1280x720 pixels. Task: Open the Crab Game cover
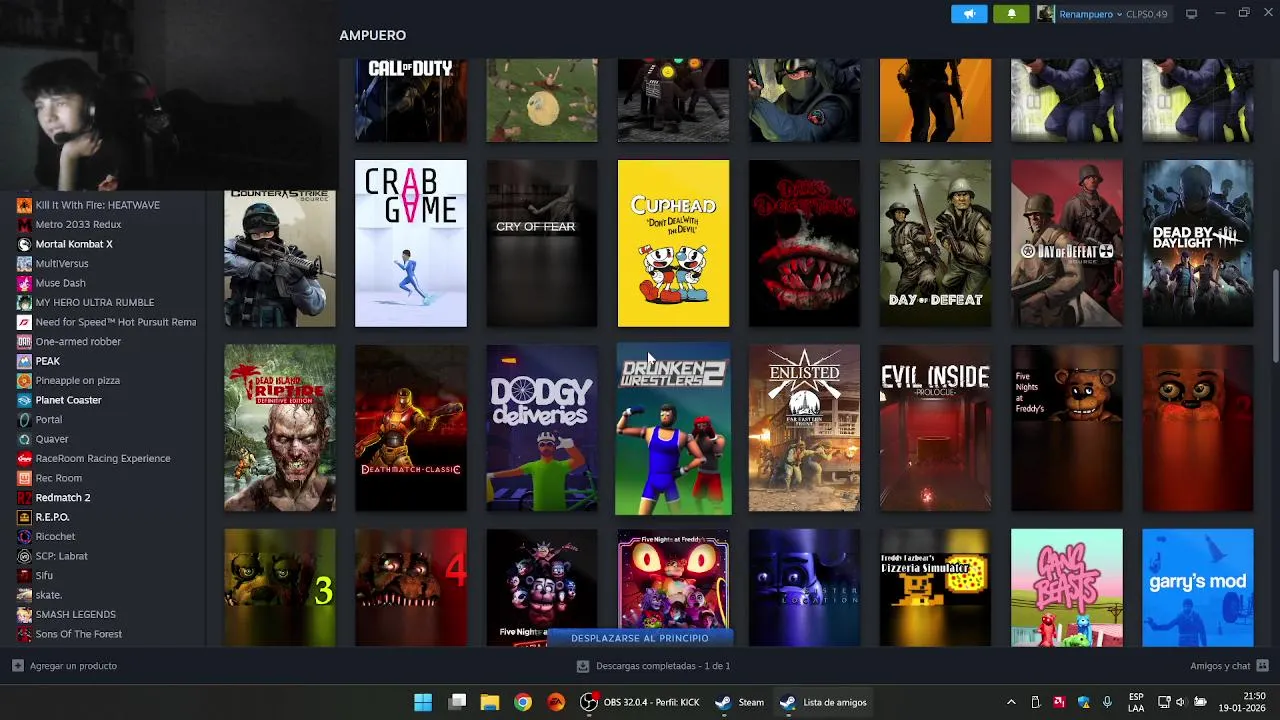coord(411,243)
